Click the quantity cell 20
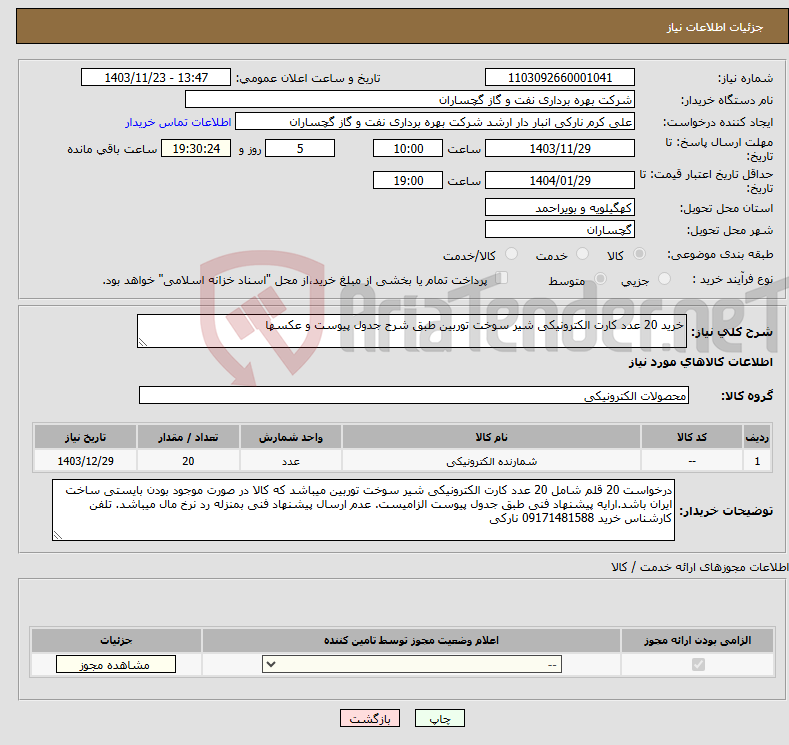The image size is (789, 745). click(188, 461)
